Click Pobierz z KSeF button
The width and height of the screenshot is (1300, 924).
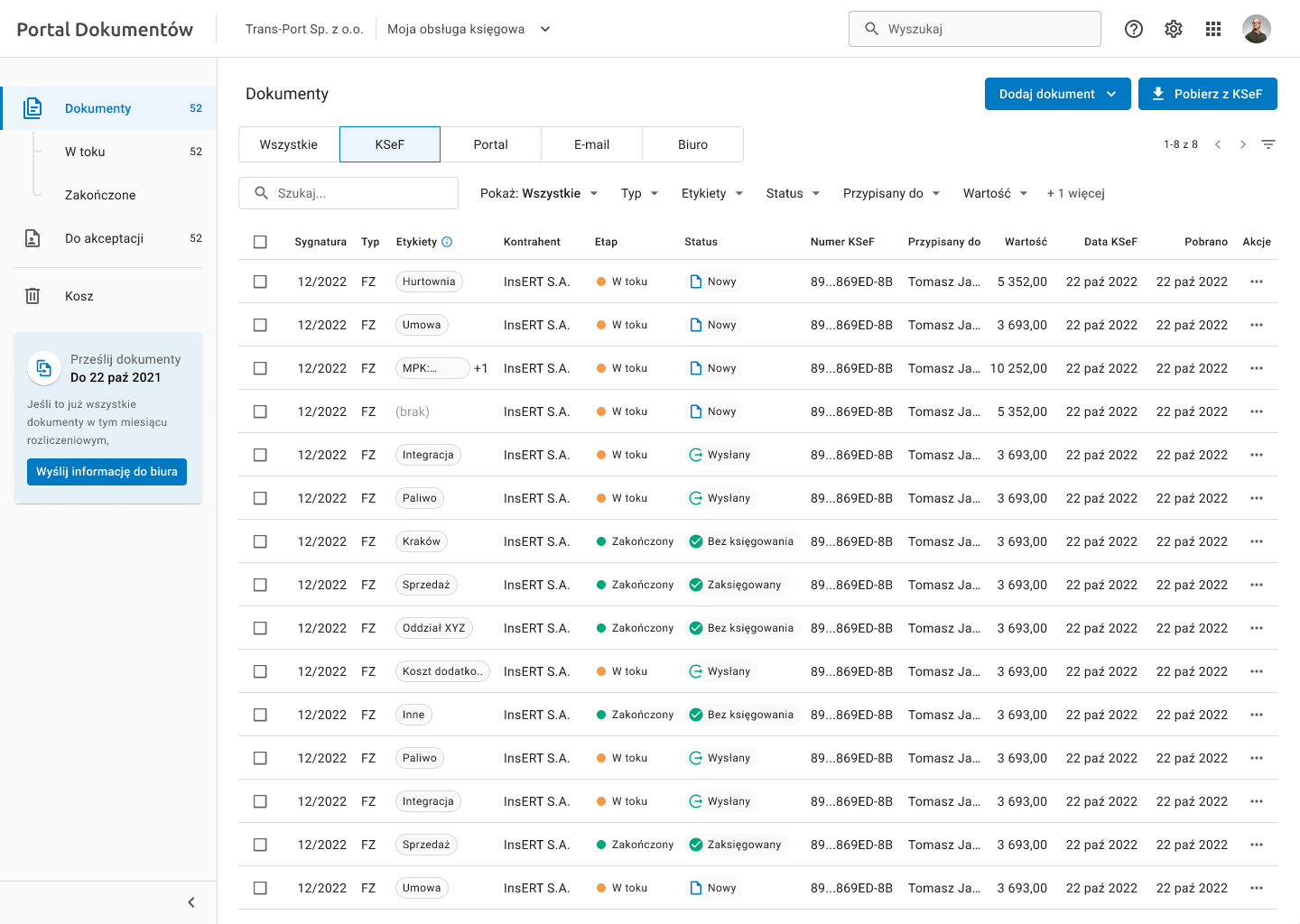pos(1207,94)
